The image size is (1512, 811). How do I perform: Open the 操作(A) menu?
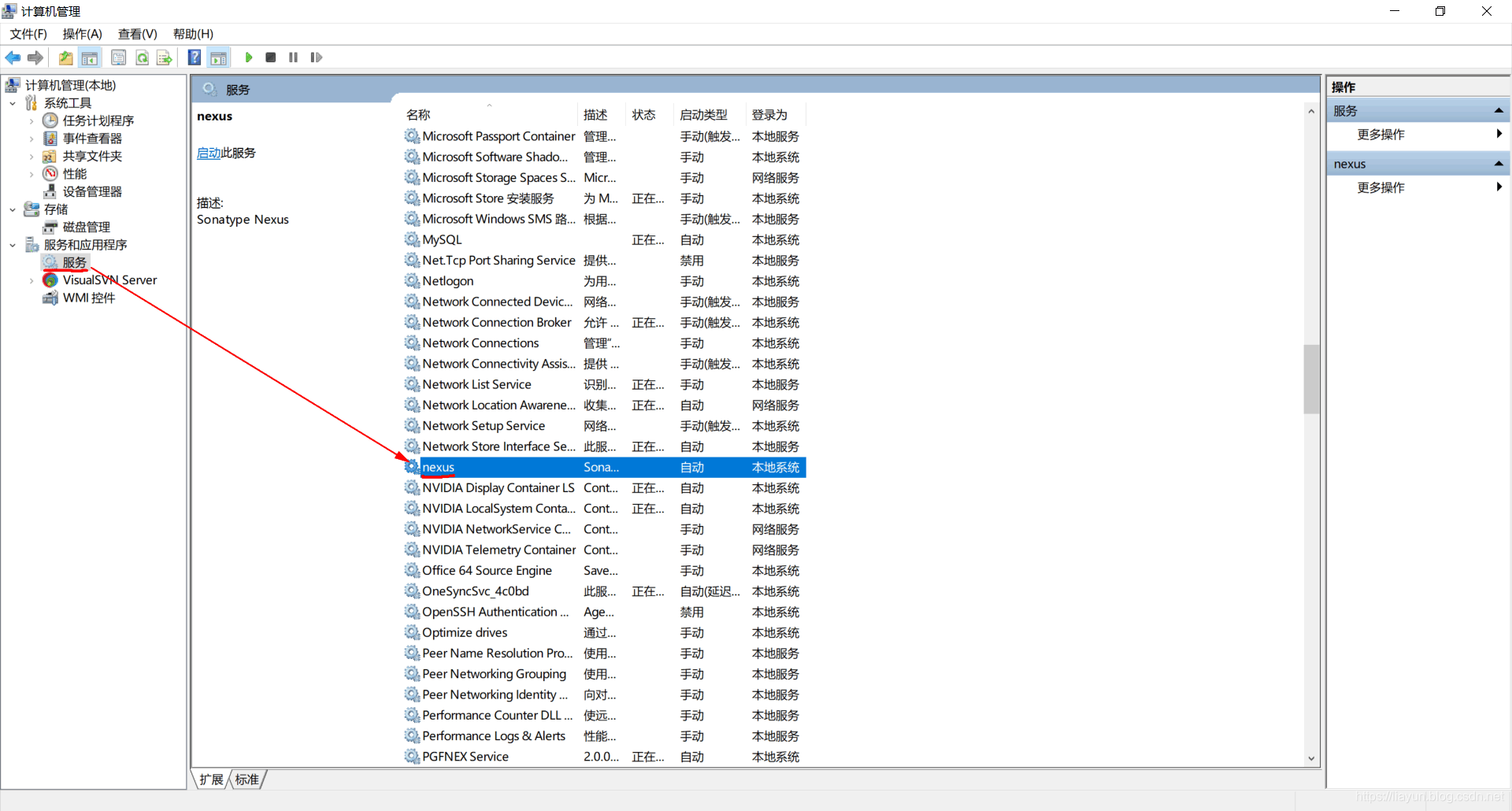click(83, 34)
